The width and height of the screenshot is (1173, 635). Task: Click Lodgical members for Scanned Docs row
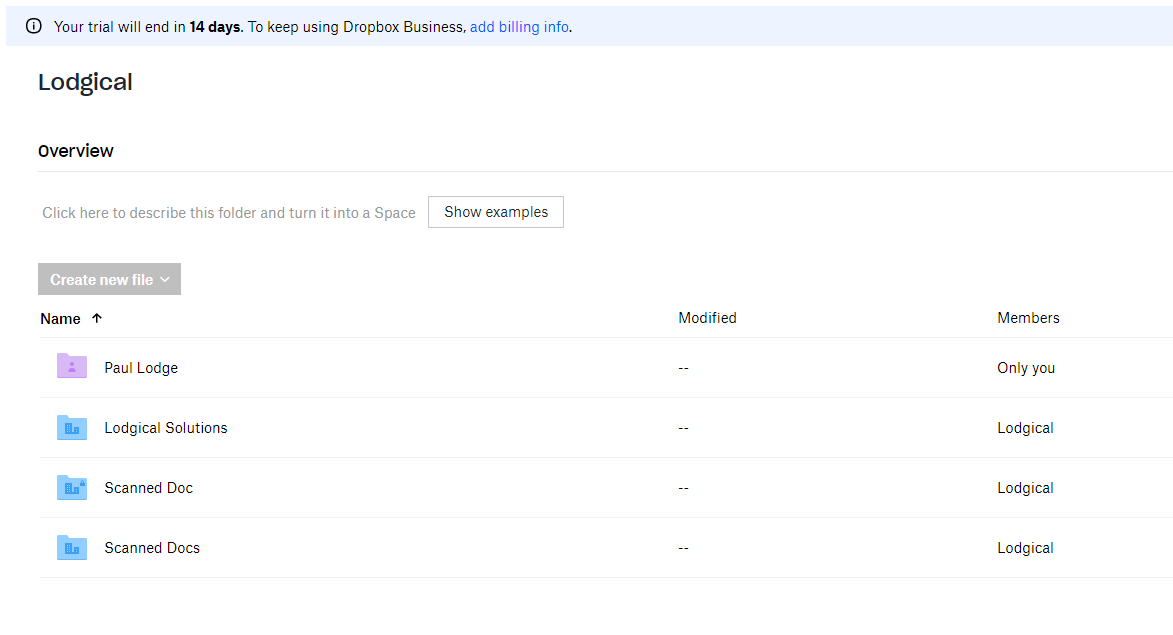coord(1025,548)
